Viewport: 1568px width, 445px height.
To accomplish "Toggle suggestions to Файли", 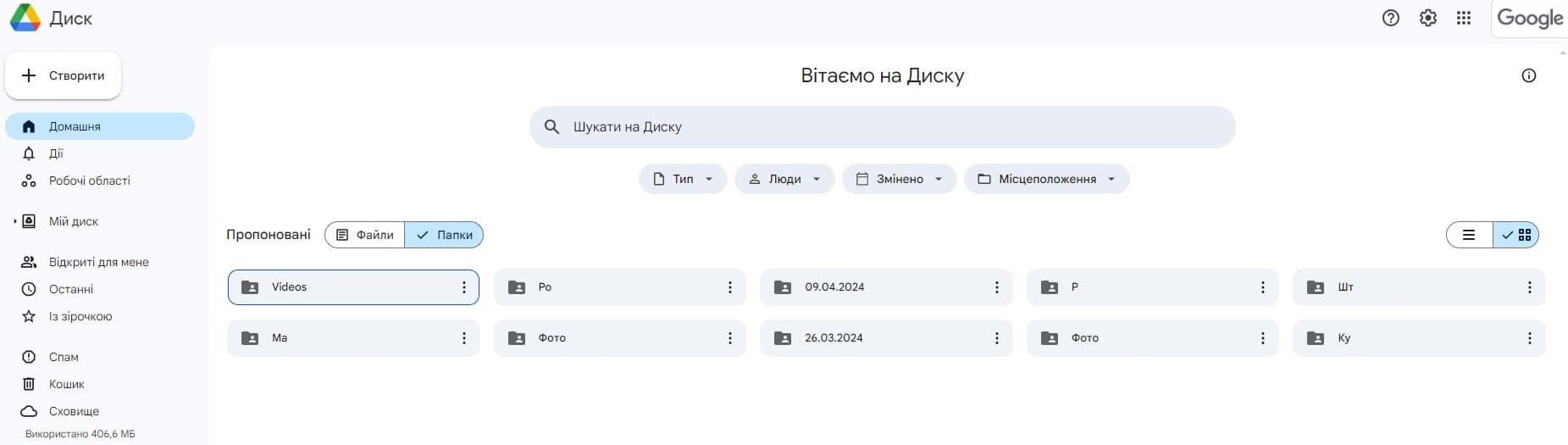I will [x=365, y=235].
